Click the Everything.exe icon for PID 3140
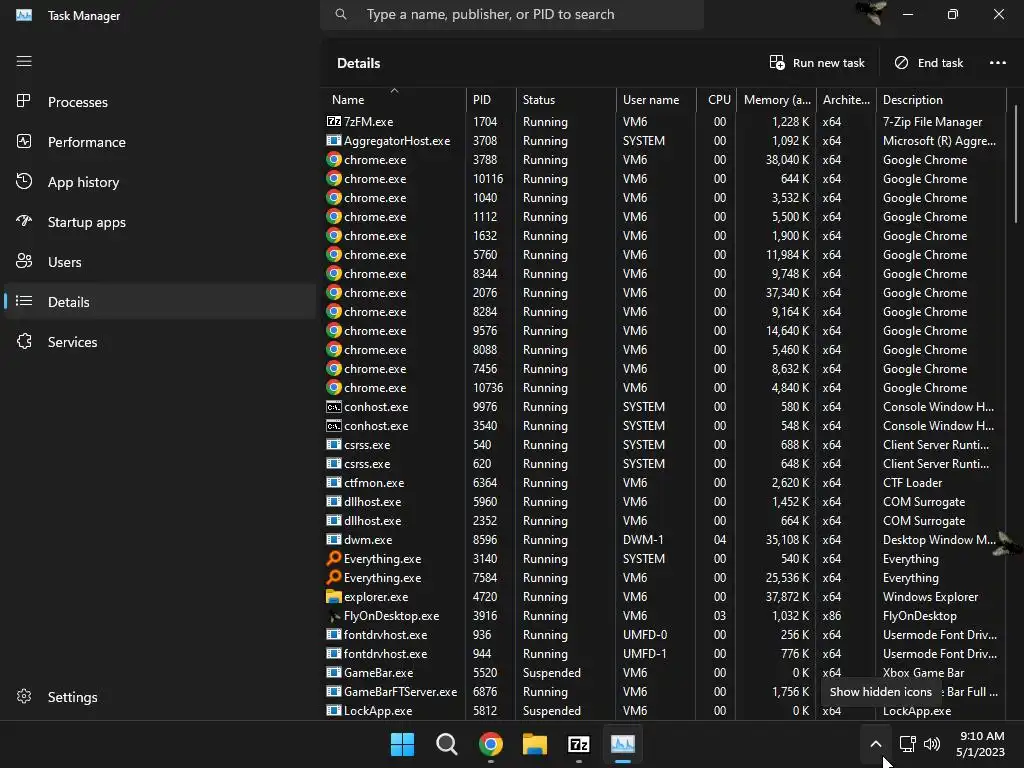 334,558
